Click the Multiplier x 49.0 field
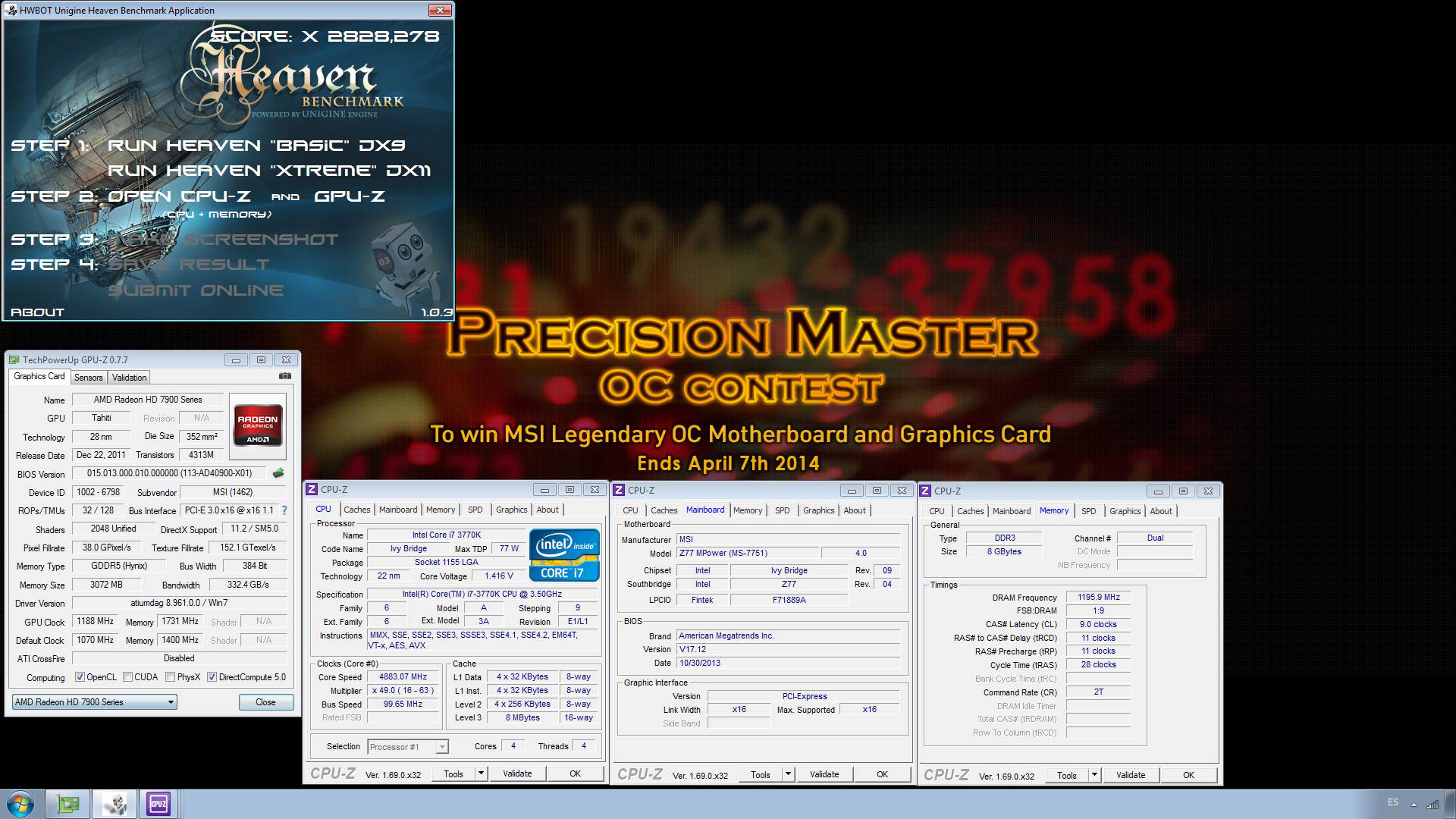This screenshot has height=819, width=1456. (403, 691)
